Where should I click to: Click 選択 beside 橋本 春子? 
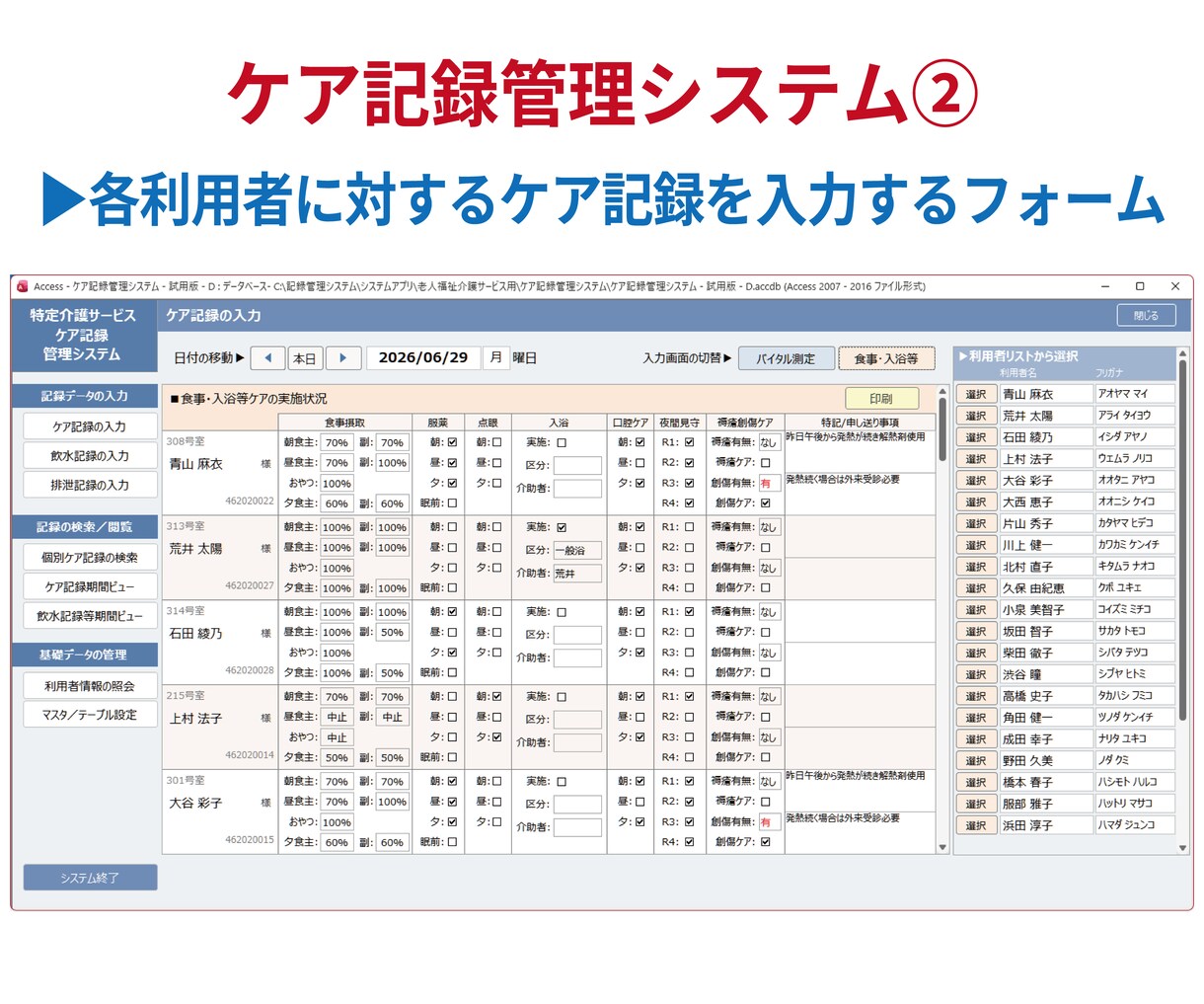tap(976, 782)
